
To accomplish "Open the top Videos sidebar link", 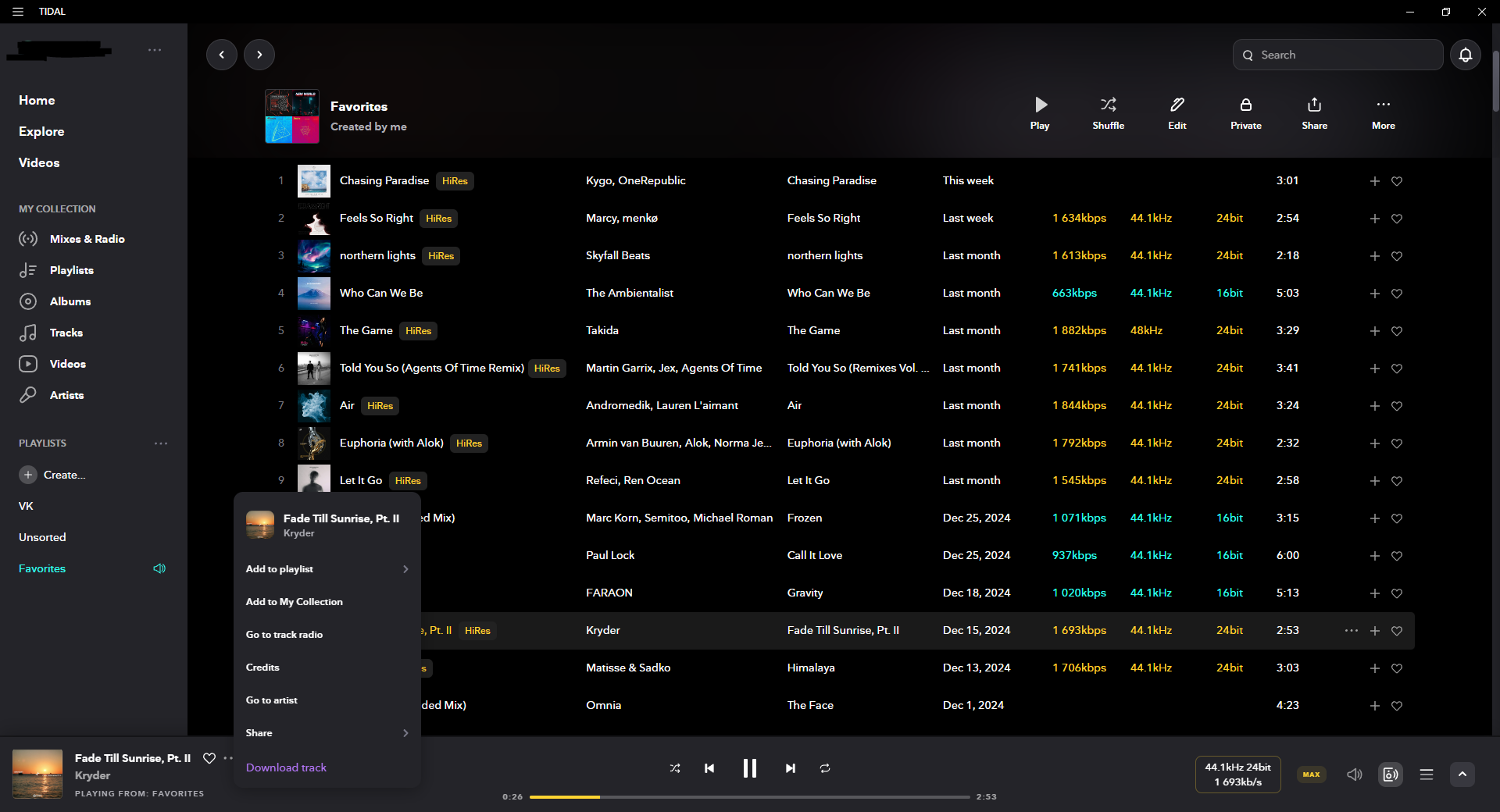I will coord(39,162).
